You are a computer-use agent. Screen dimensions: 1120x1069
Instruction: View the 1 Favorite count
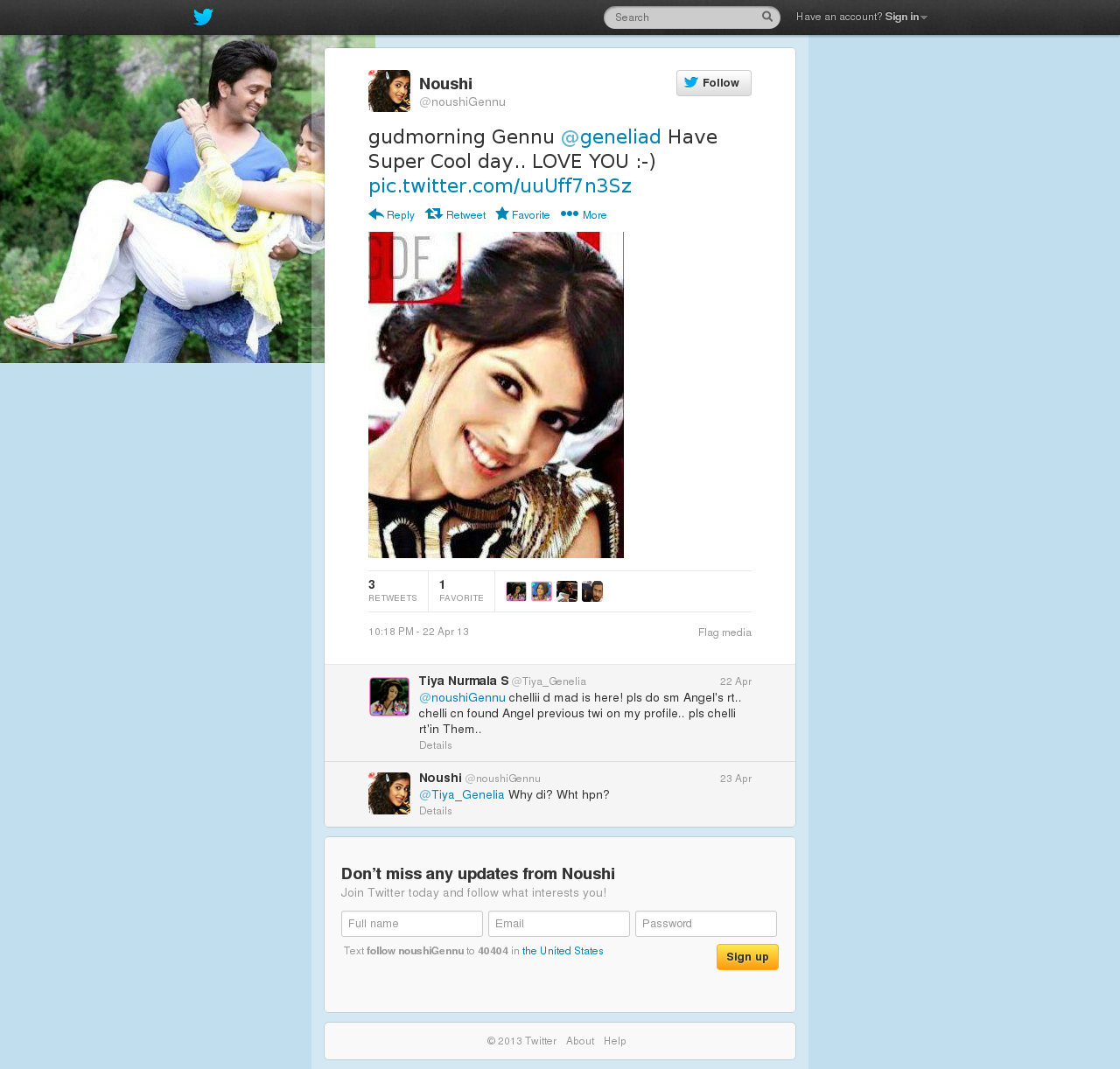tap(461, 590)
